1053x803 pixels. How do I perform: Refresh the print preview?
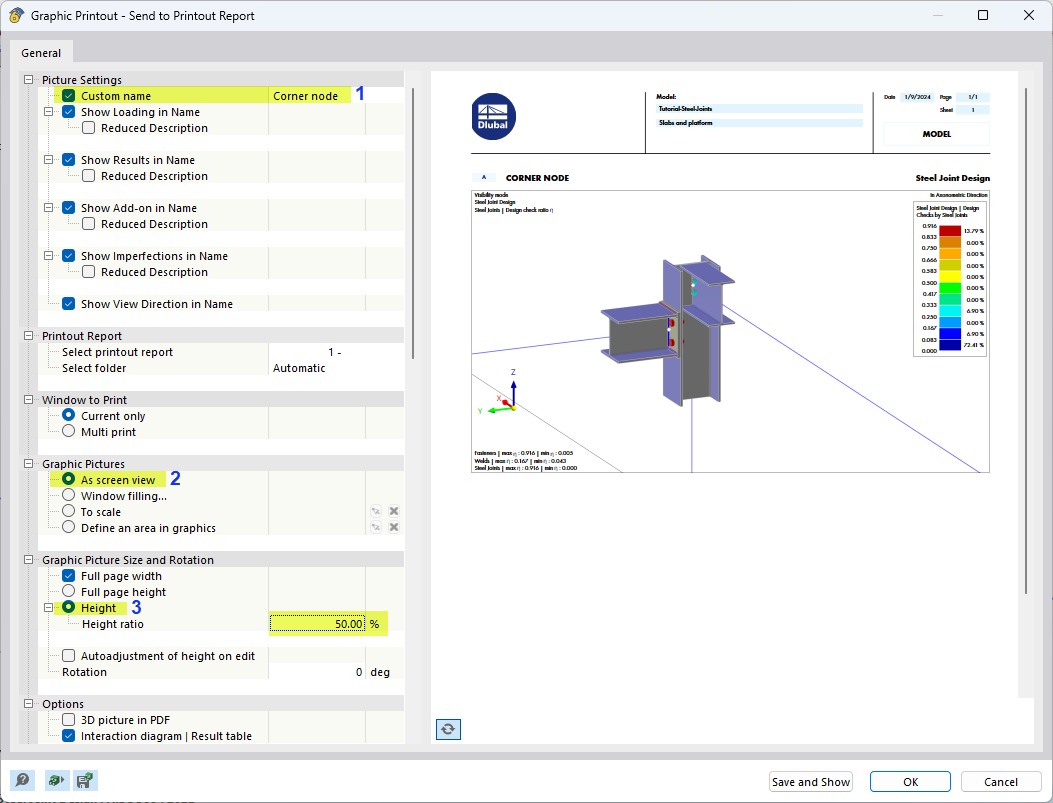pos(448,728)
